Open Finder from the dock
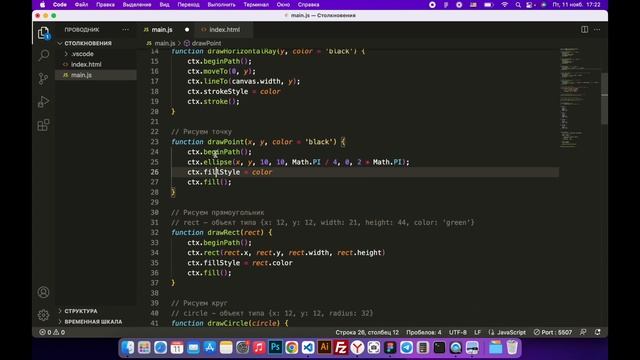The width and height of the screenshot is (640, 360). [x=128, y=347]
